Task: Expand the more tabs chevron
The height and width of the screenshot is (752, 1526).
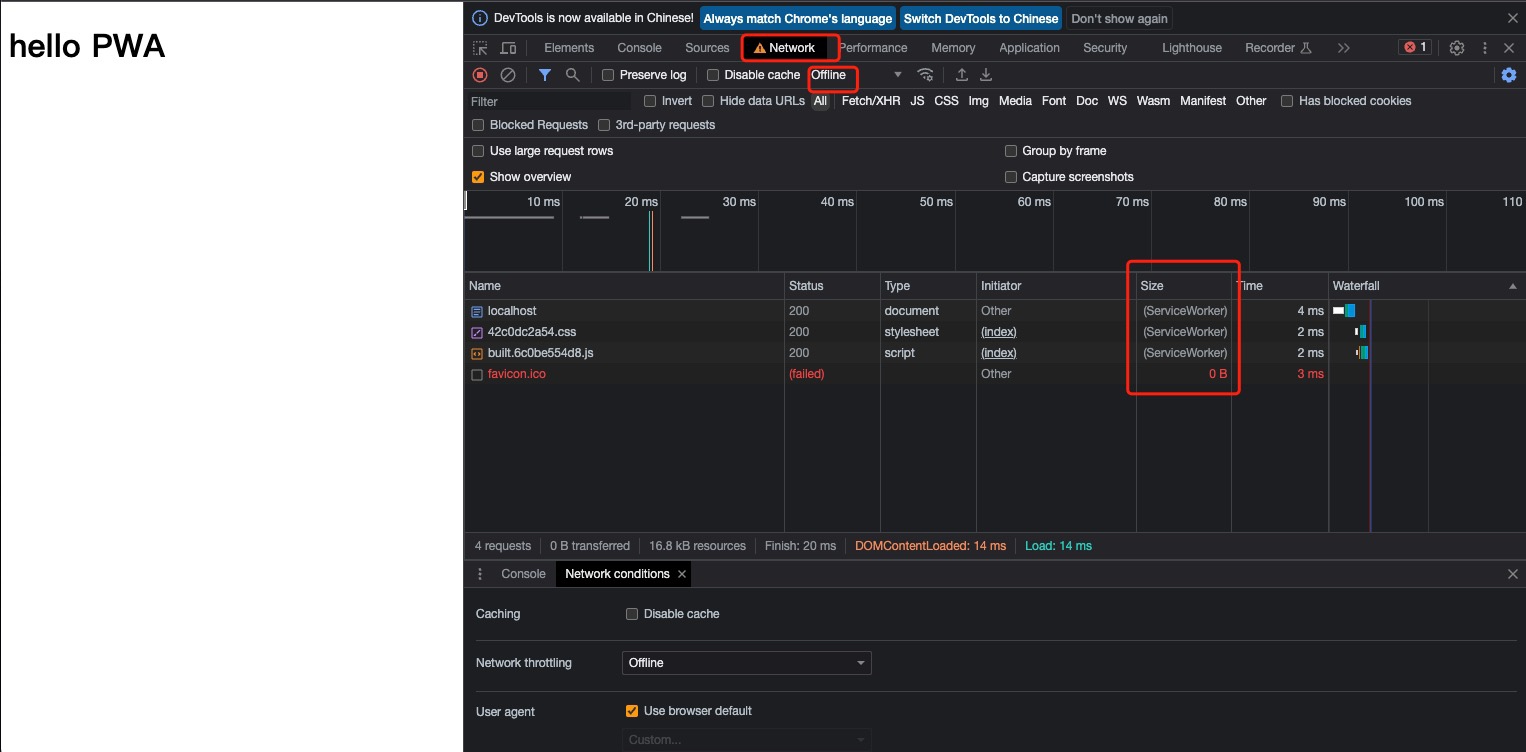Action: [1343, 48]
